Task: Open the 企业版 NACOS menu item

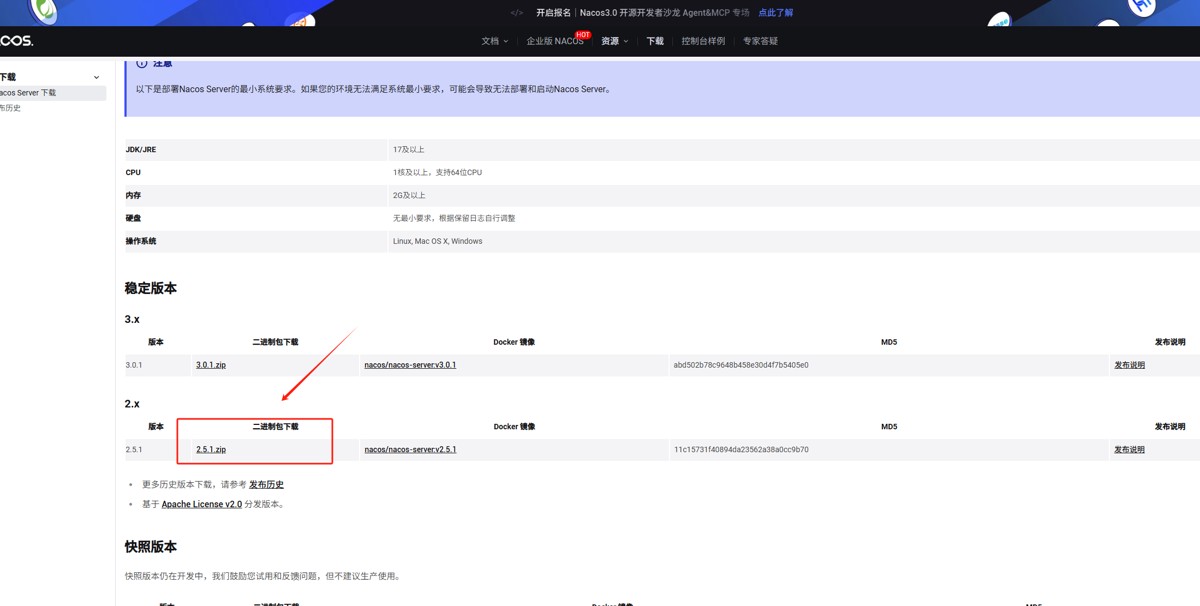Action: (555, 41)
